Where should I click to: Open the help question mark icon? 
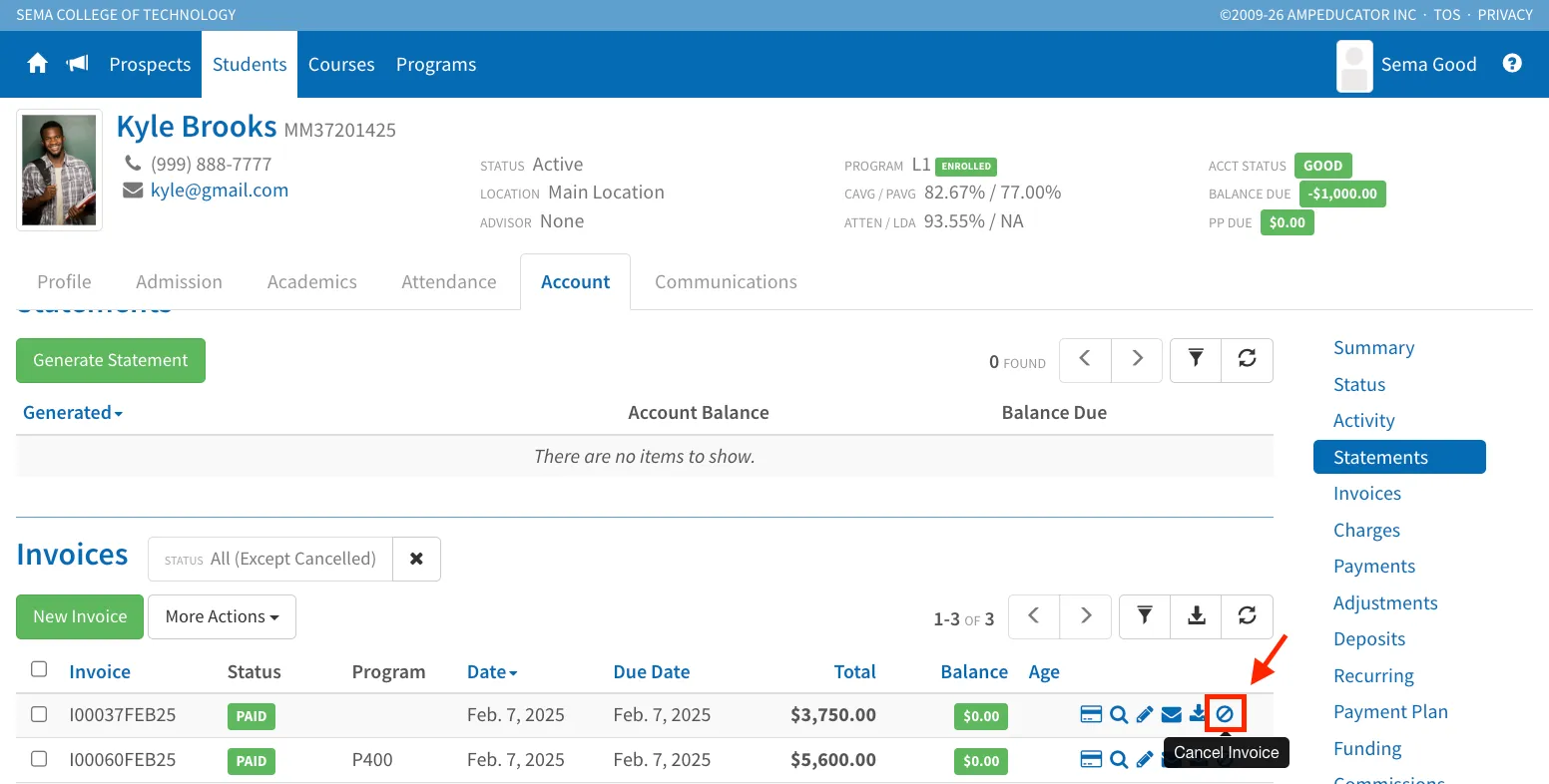click(x=1512, y=64)
